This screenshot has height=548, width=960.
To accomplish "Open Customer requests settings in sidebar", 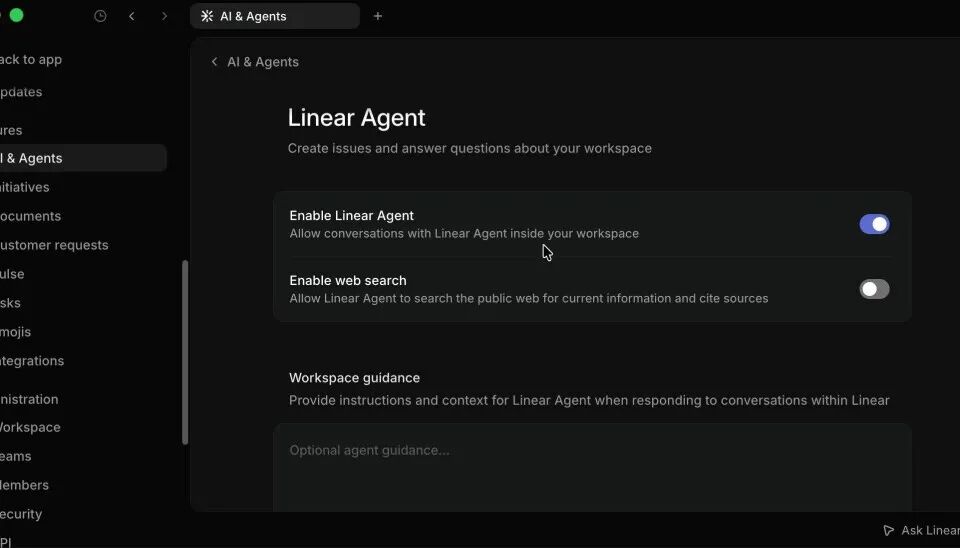I will [x=54, y=245].
